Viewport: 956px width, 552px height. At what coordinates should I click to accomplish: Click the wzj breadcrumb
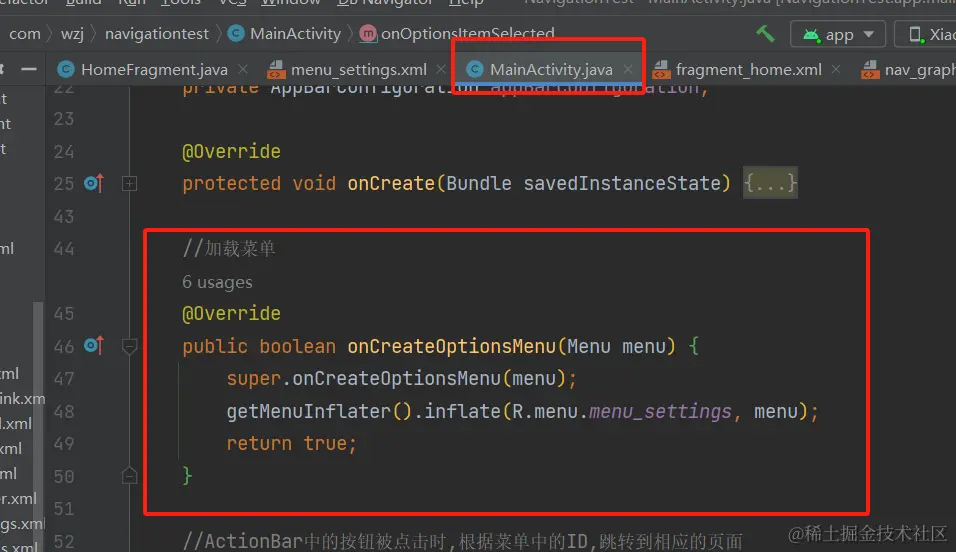pos(72,34)
